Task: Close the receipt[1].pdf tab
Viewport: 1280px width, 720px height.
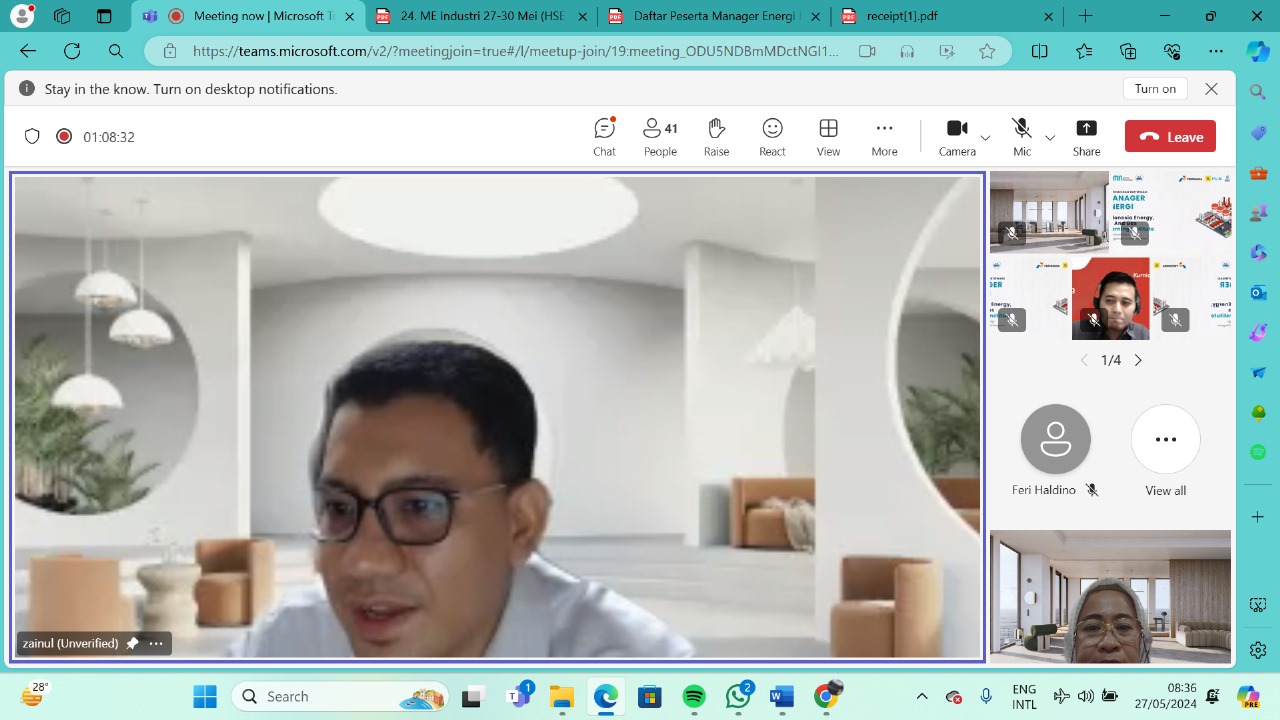Action: point(1048,16)
